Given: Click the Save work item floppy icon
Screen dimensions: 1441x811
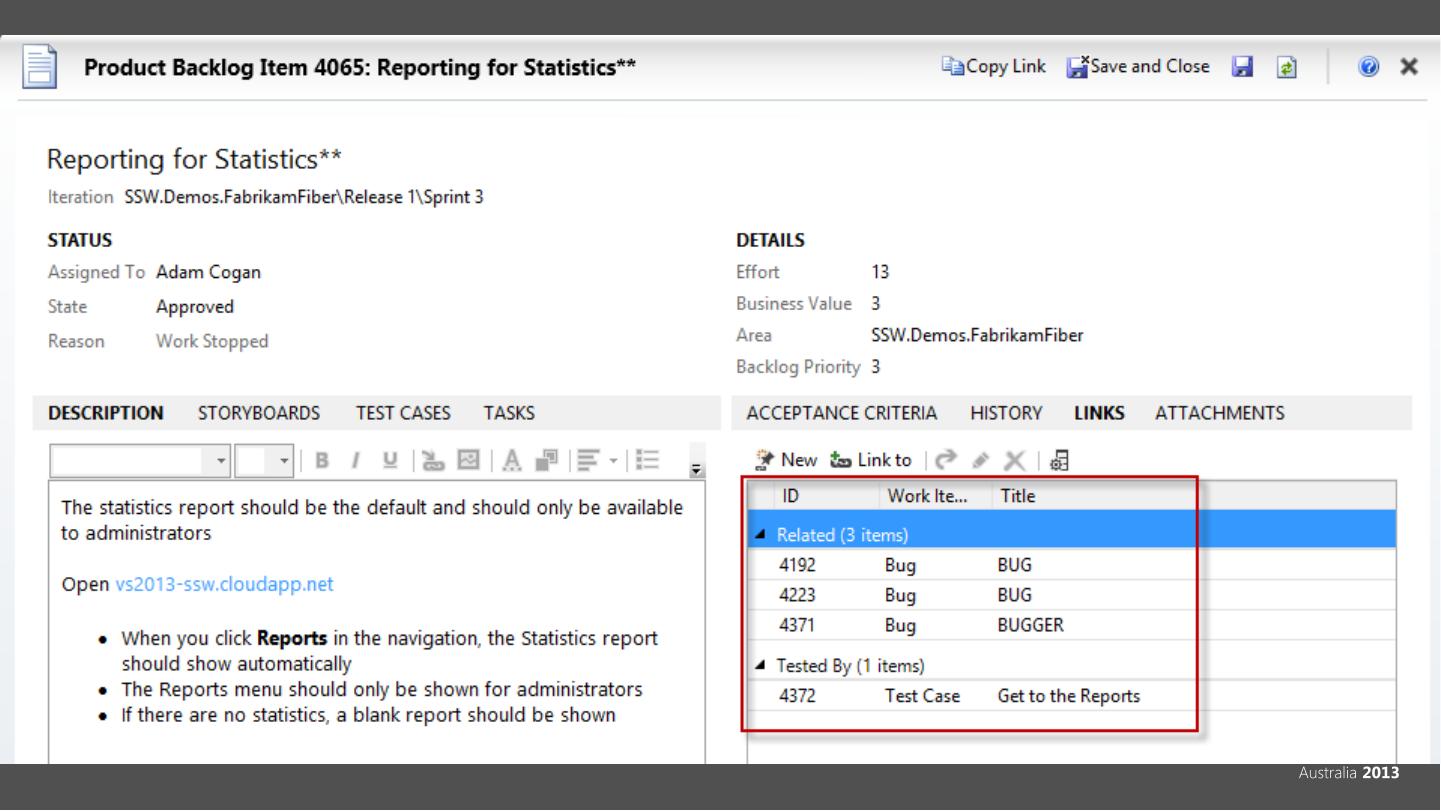Looking at the screenshot, I should (x=1242, y=67).
